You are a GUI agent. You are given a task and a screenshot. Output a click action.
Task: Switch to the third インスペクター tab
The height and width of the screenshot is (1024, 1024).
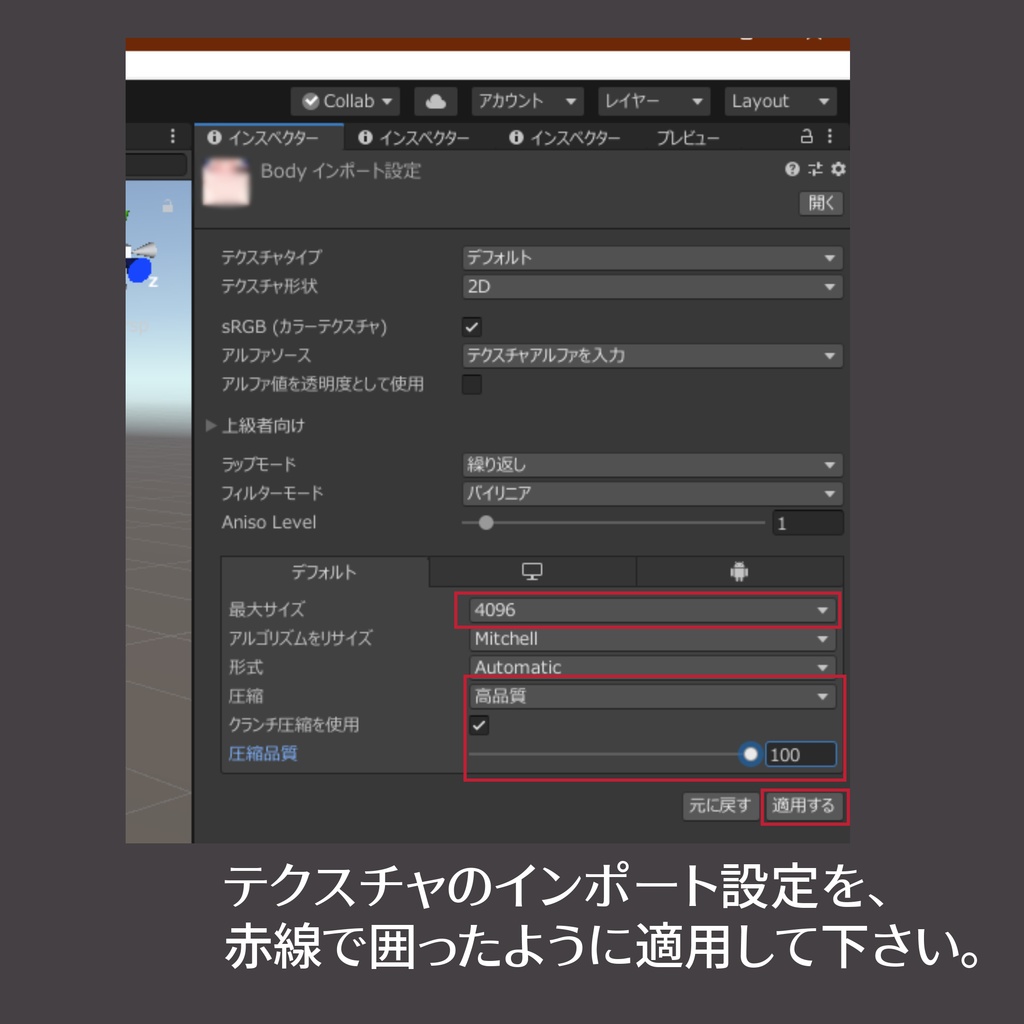[x=565, y=138]
